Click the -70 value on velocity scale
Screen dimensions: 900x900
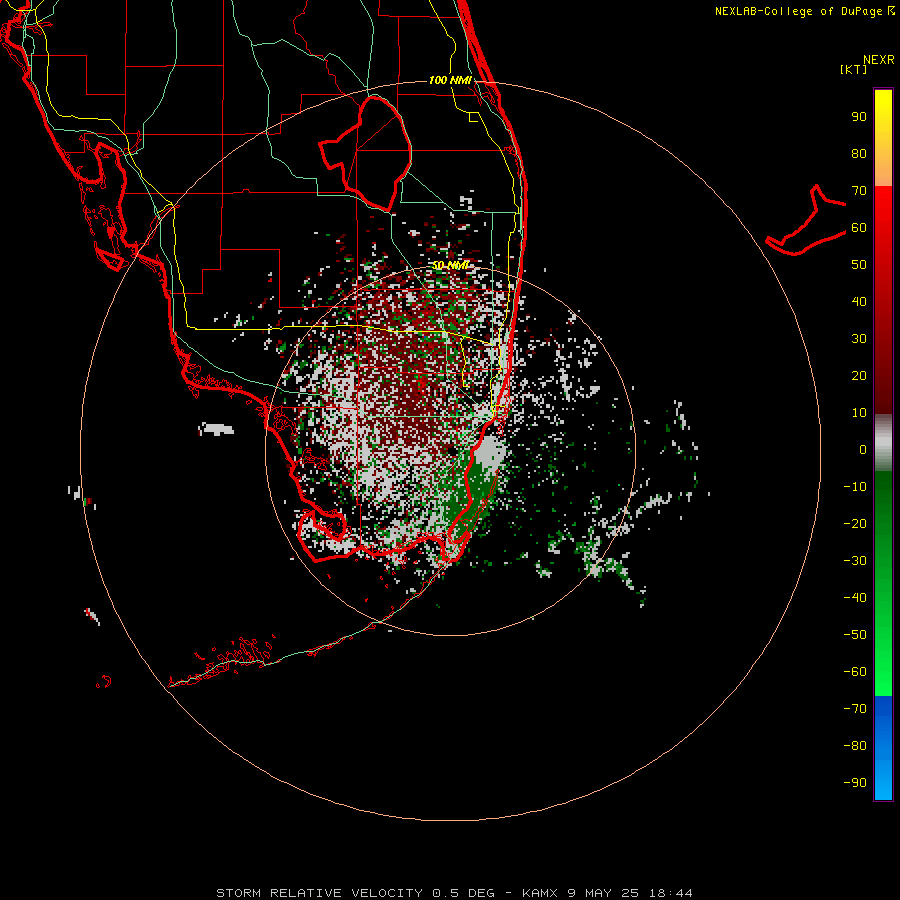[855, 709]
